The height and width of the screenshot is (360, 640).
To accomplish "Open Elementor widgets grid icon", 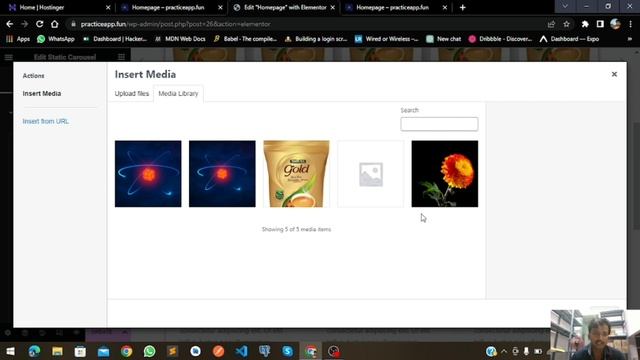I will coord(121,57).
